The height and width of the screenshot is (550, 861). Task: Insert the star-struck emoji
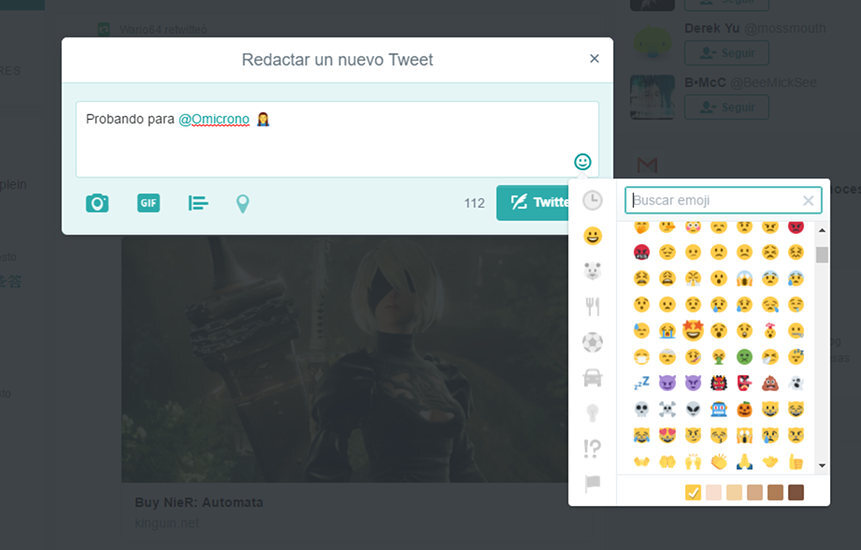(x=693, y=330)
